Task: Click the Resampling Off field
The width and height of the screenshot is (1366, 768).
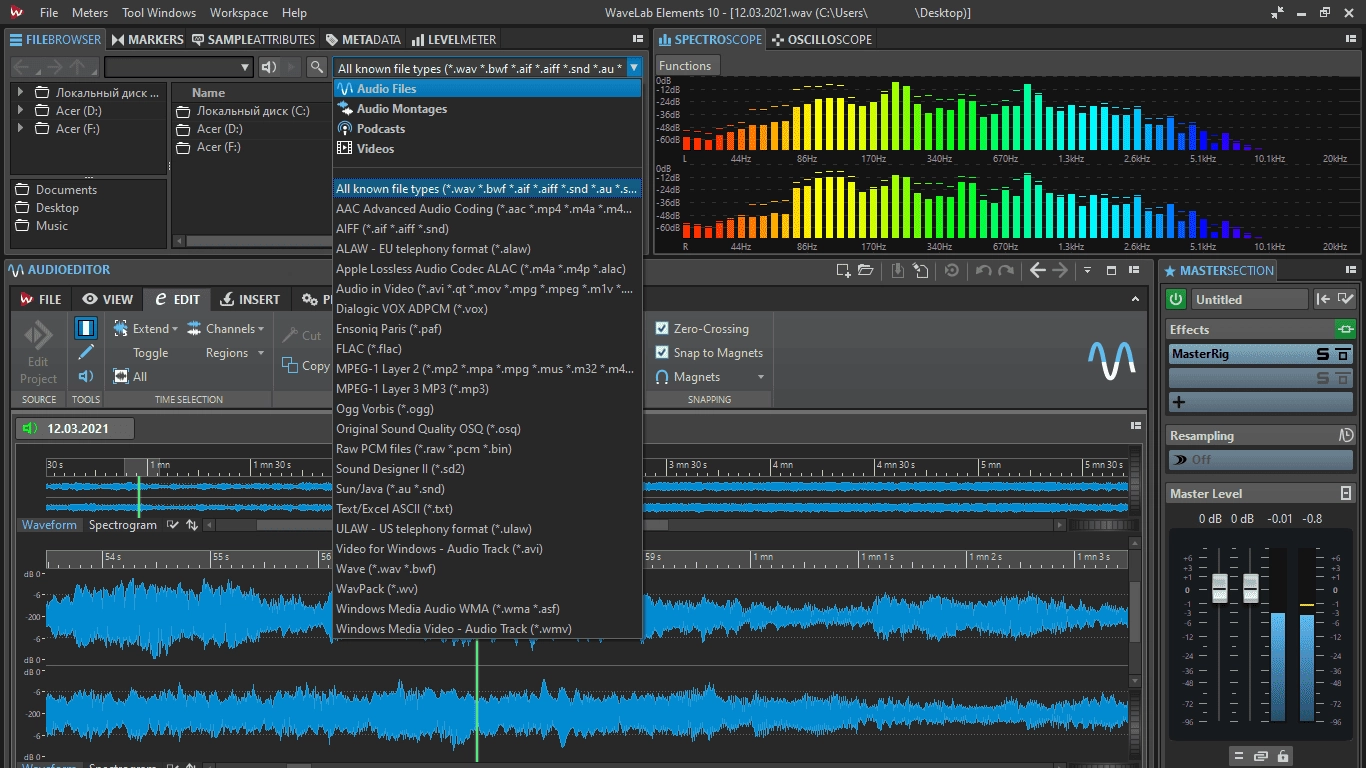Action: [x=1262, y=459]
